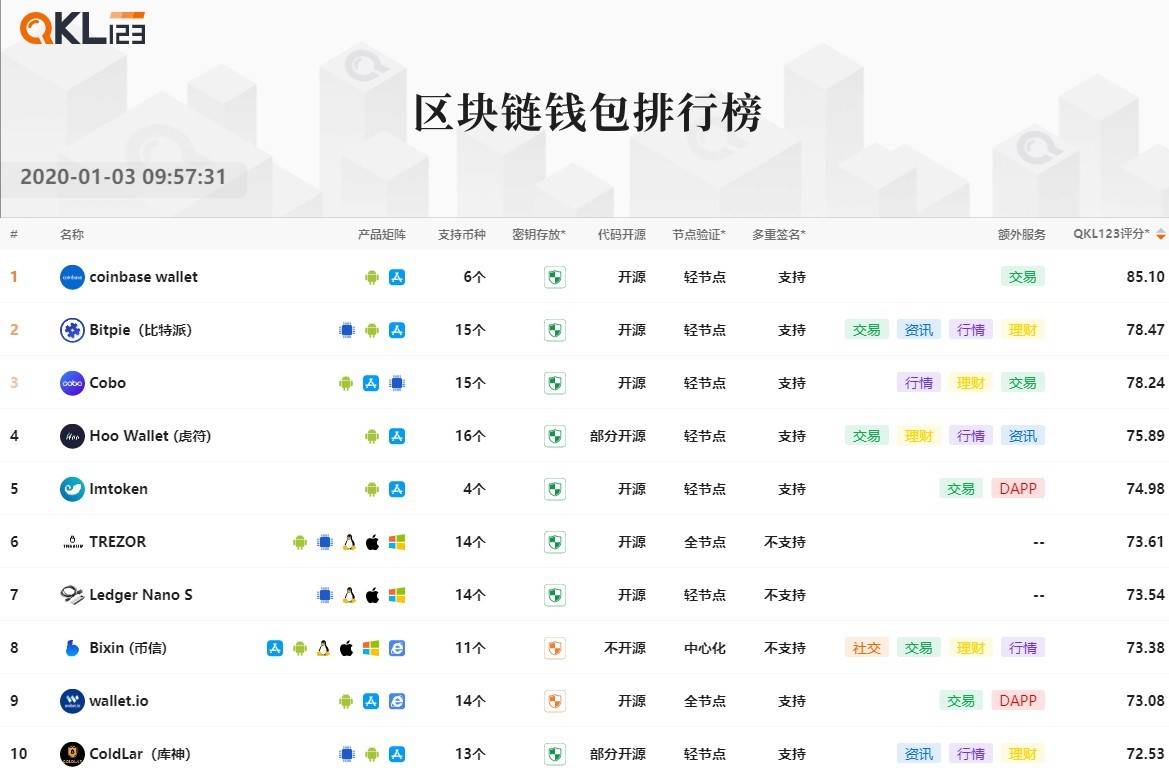The image size is (1169, 778).
Task: Click the wallet.io logo icon
Action: (x=72, y=700)
